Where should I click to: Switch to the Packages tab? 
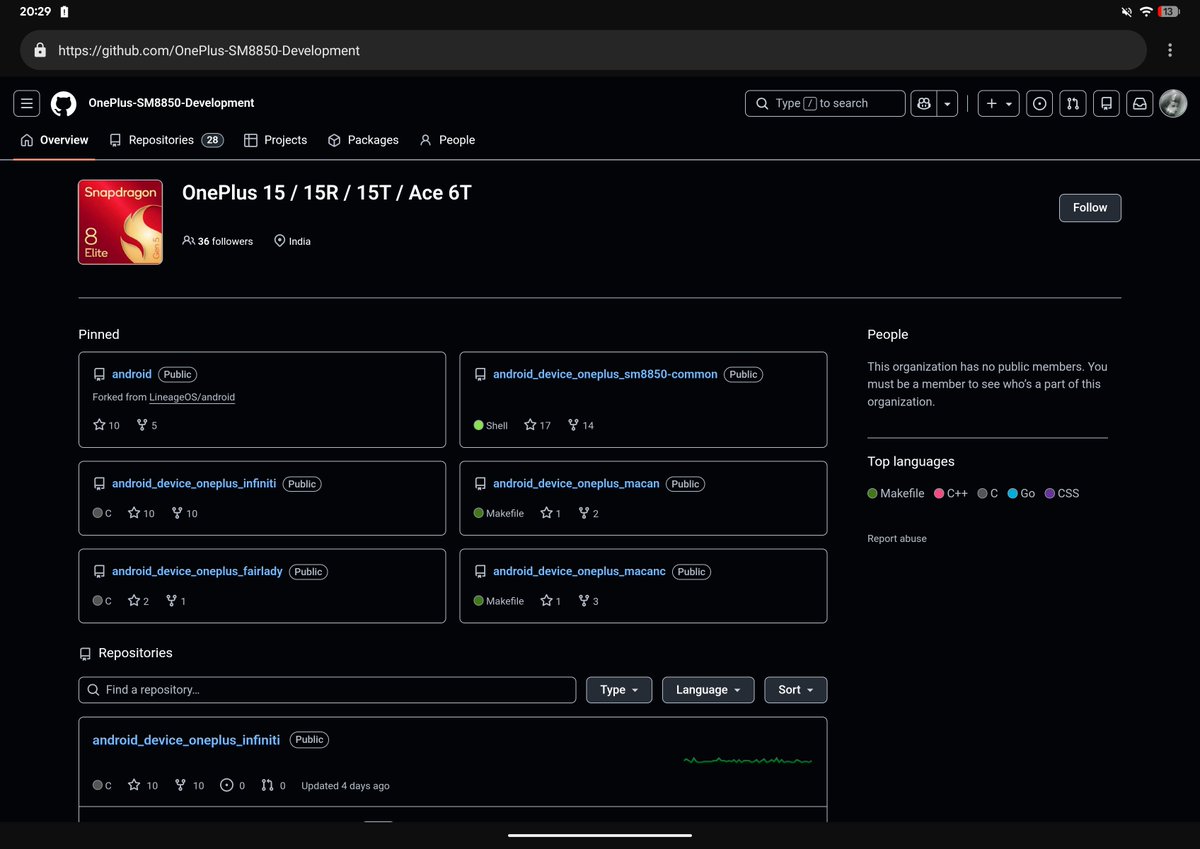point(363,140)
